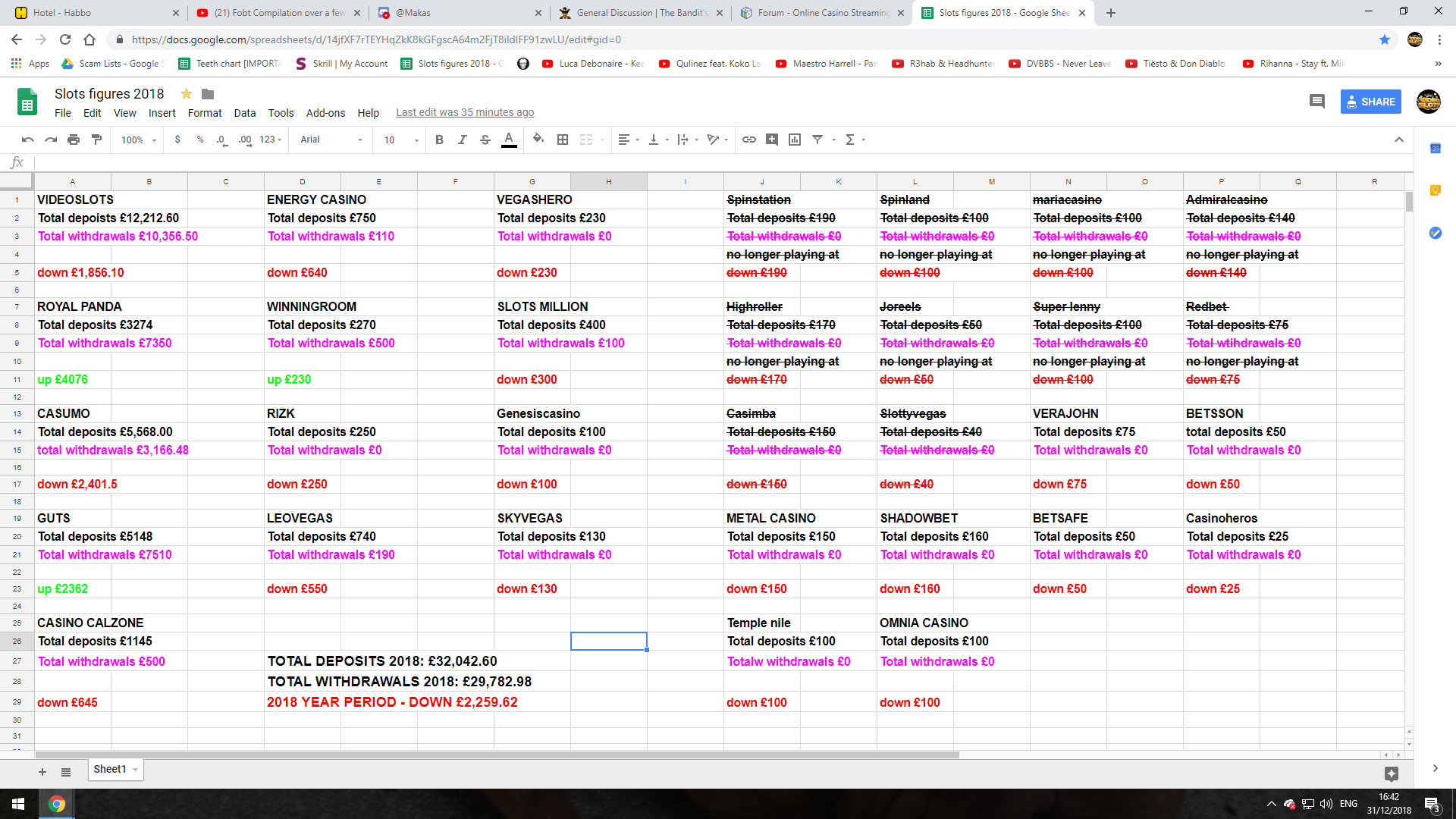This screenshot has height=819, width=1456.
Task: Click the move to folder icon
Action: (x=208, y=93)
